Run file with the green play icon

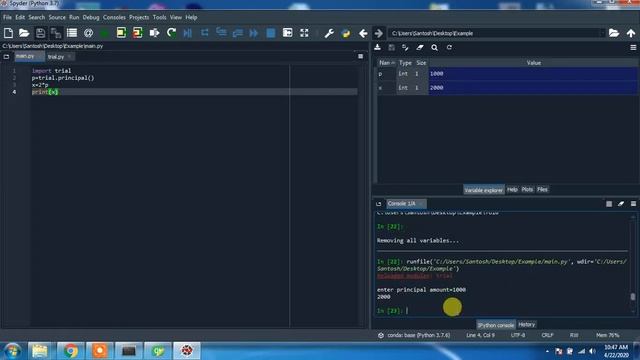tap(104, 33)
